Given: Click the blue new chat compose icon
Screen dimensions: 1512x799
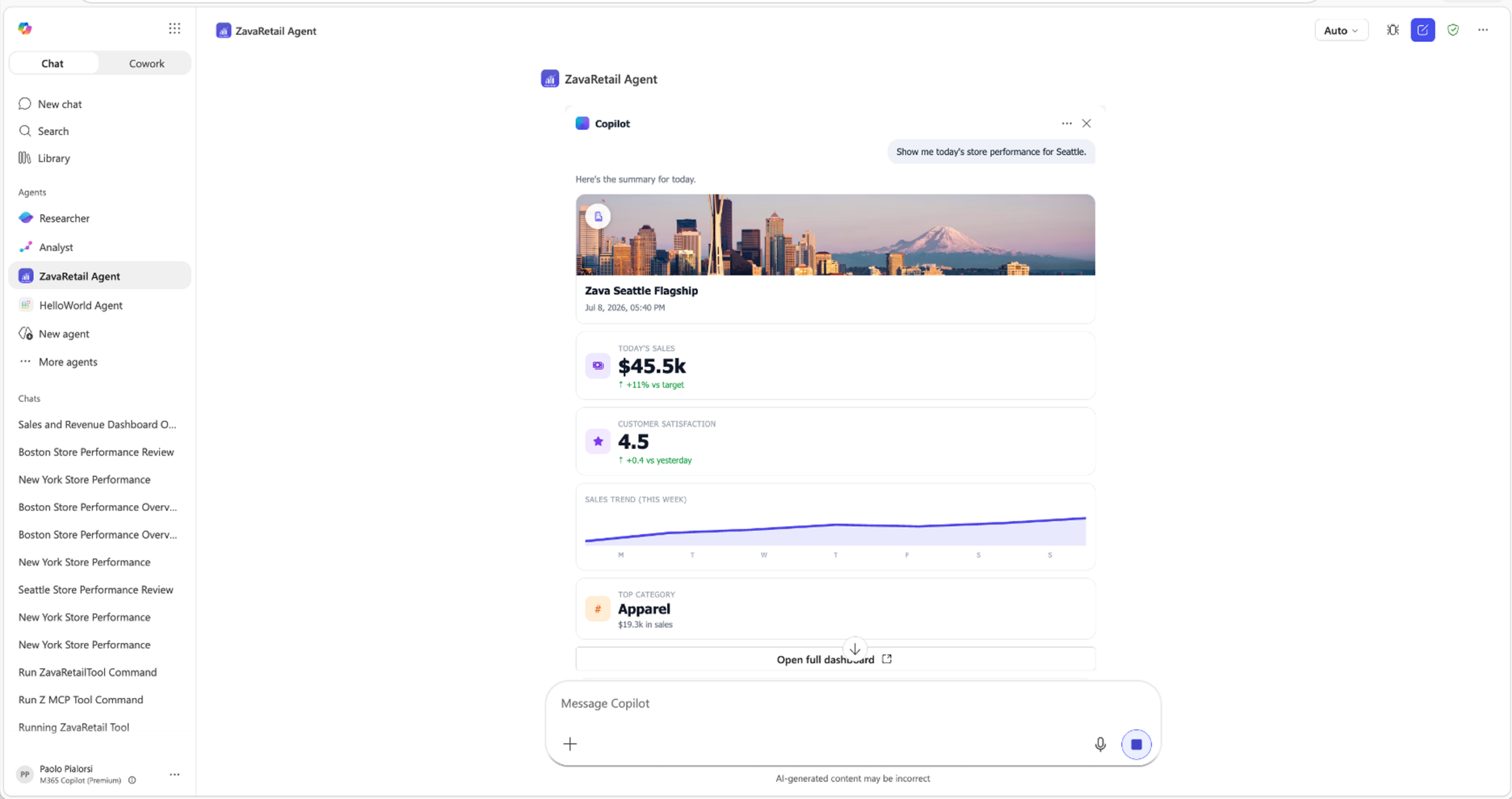Looking at the screenshot, I should 1423,30.
